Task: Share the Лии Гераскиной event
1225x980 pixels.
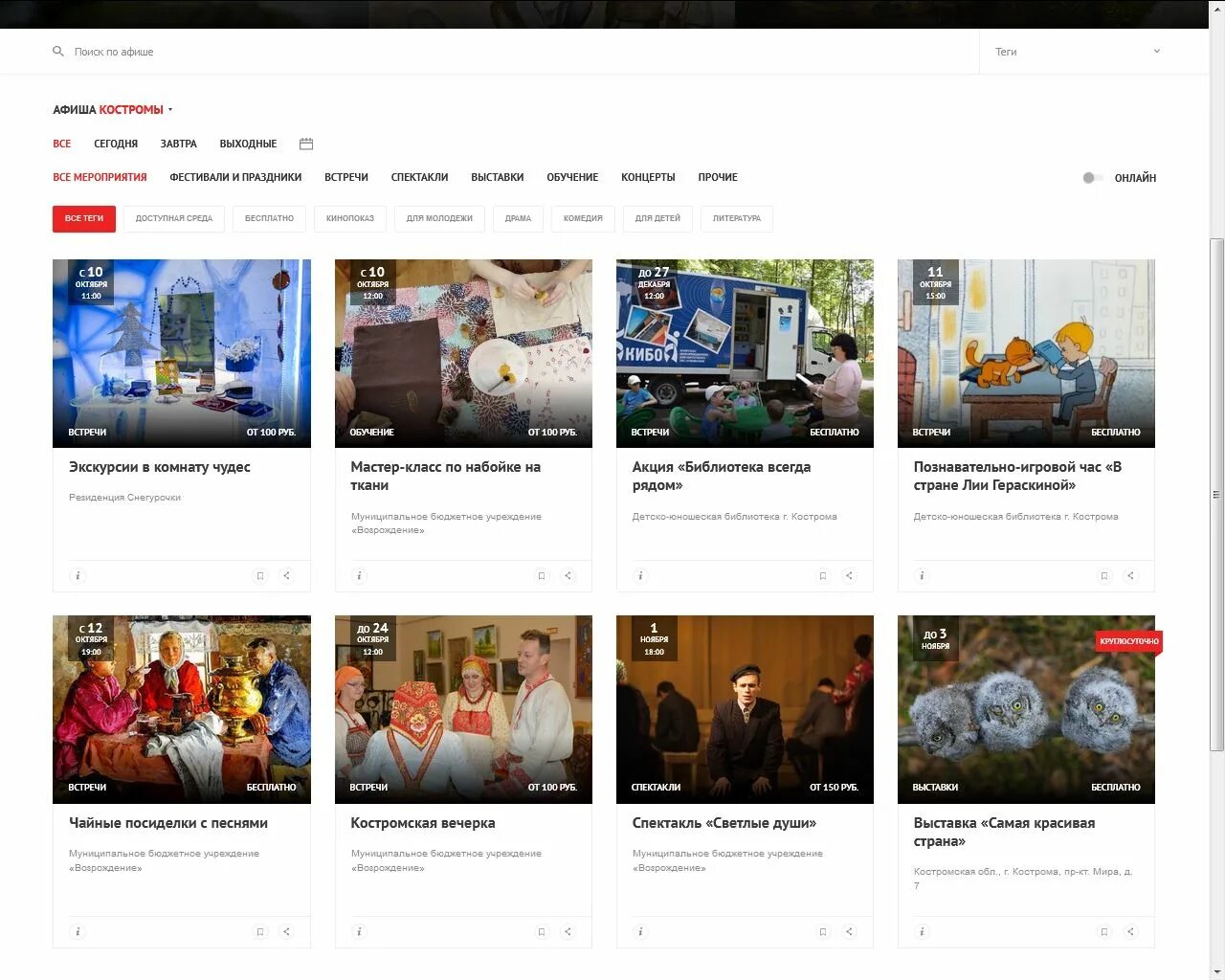Action: 1130,576
